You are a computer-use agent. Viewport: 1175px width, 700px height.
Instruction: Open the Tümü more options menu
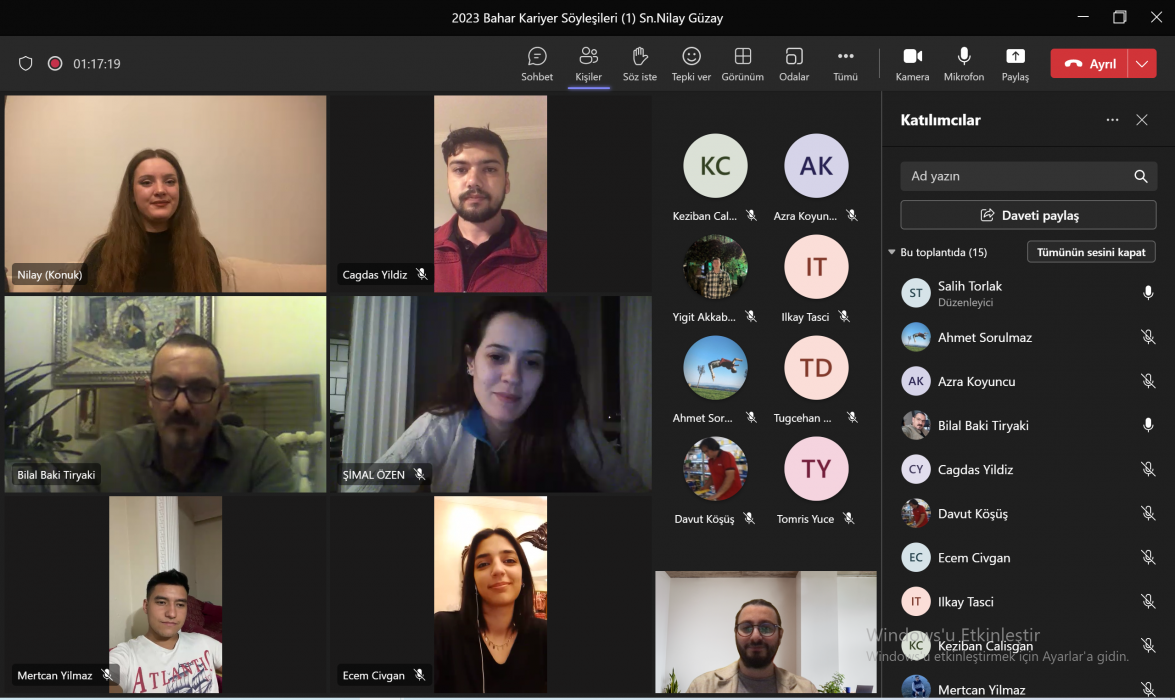coord(845,63)
